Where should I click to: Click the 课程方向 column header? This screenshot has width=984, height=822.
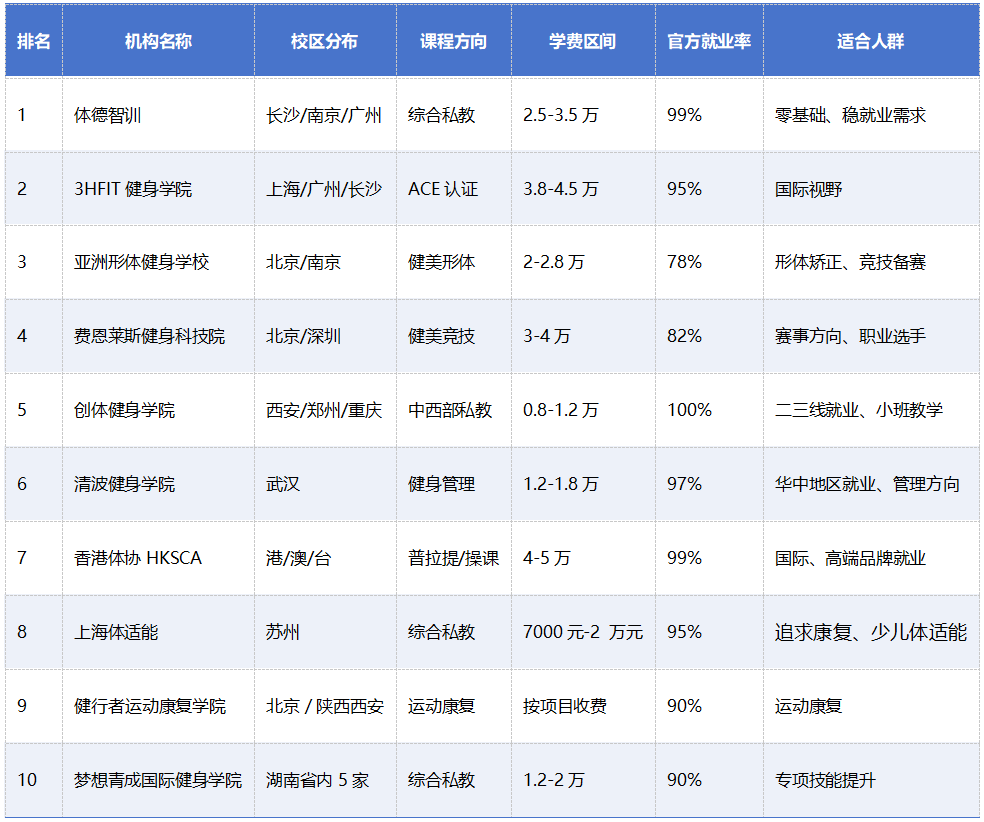pyautogui.click(x=454, y=41)
